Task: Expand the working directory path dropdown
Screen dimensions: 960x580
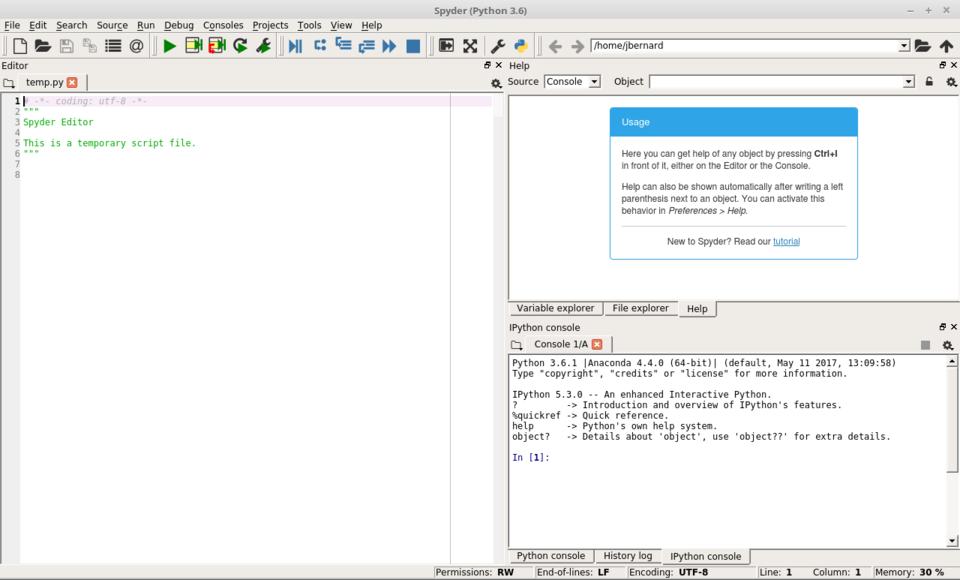Action: 904,46
